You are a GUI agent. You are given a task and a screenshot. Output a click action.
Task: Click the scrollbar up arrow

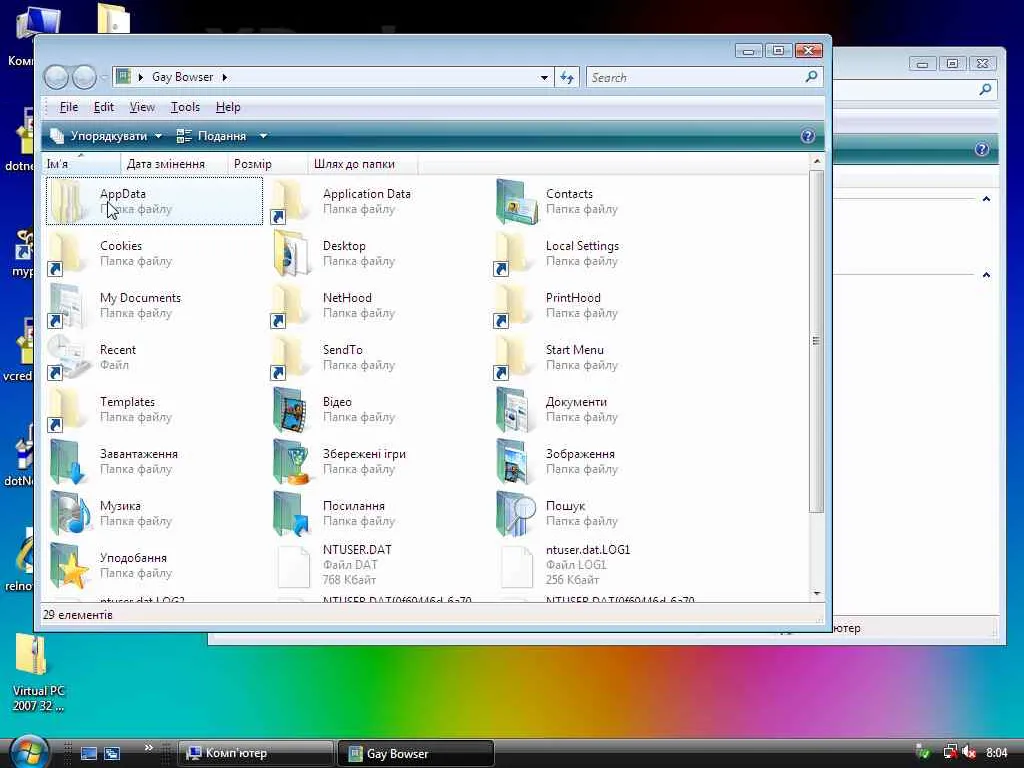(x=816, y=161)
